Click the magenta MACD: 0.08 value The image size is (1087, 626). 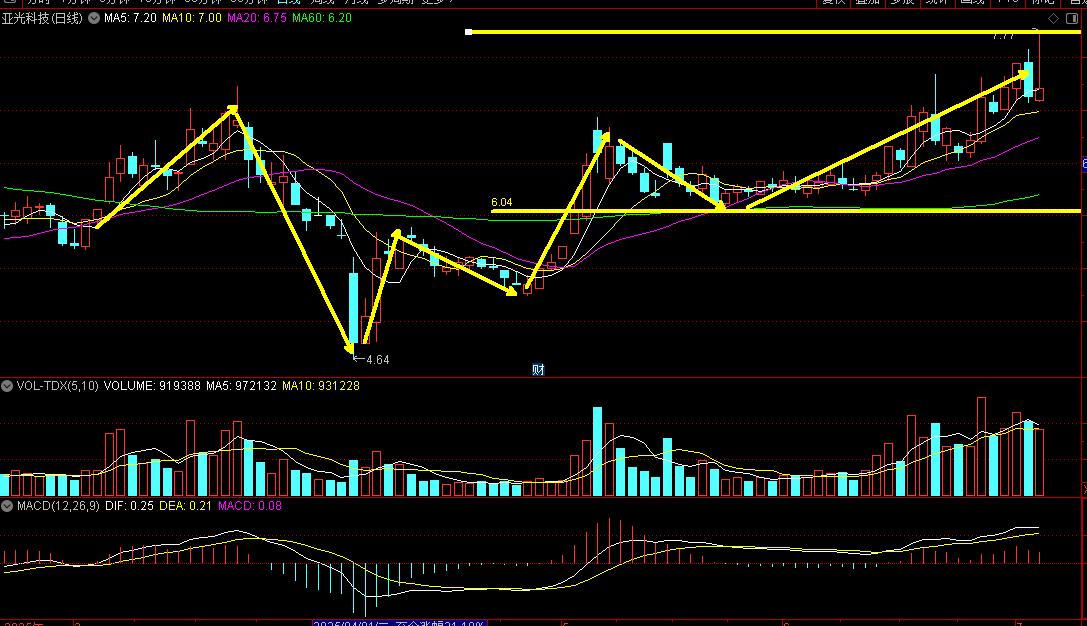pyautogui.click(x=250, y=506)
